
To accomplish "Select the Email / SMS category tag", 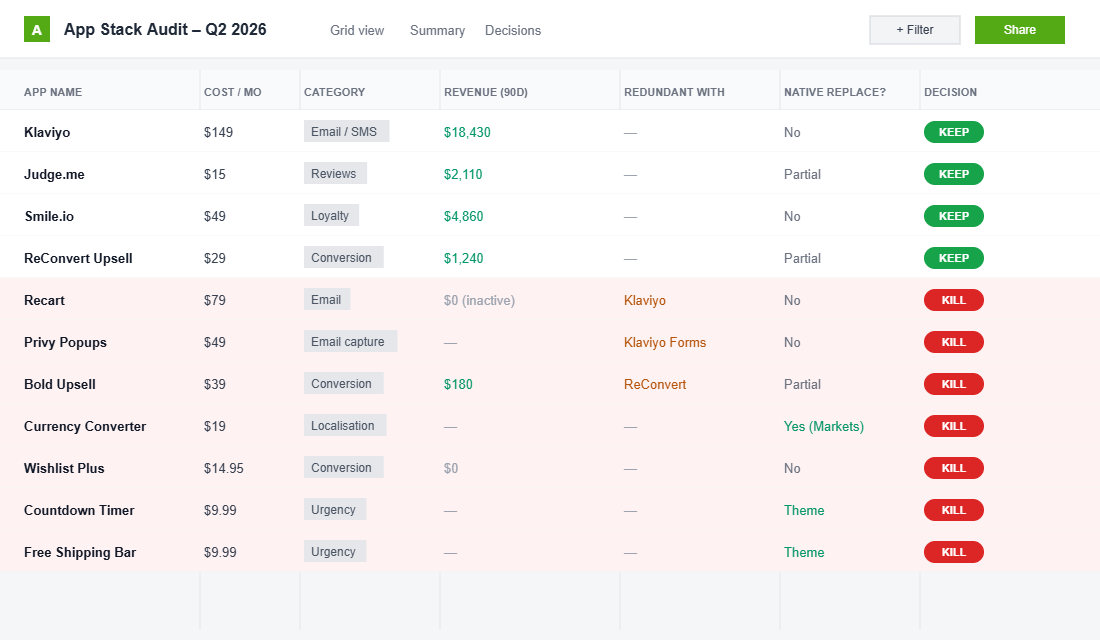I will pyautogui.click(x=345, y=132).
